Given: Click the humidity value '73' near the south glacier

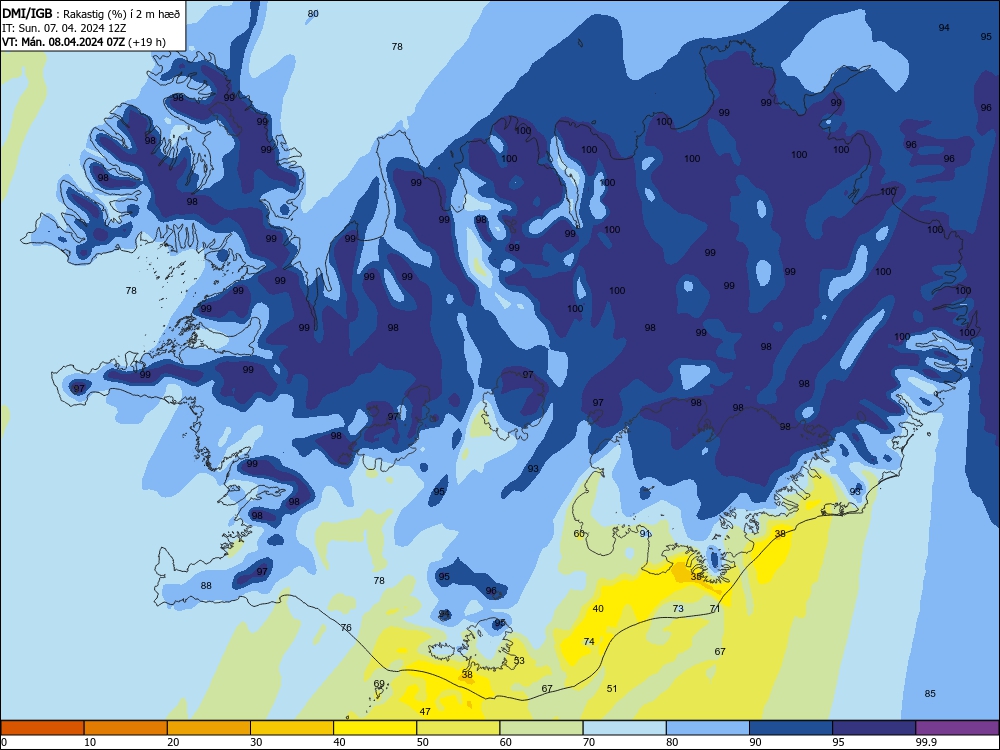Looking at the screenshot, I should [678, 608].
